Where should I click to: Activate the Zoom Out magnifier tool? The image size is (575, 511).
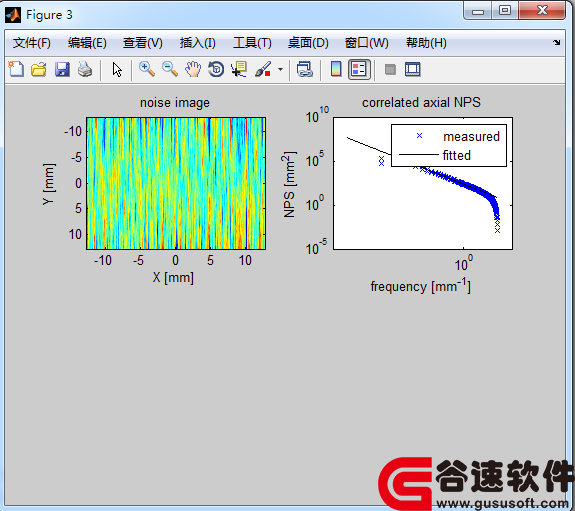point(170,69)
